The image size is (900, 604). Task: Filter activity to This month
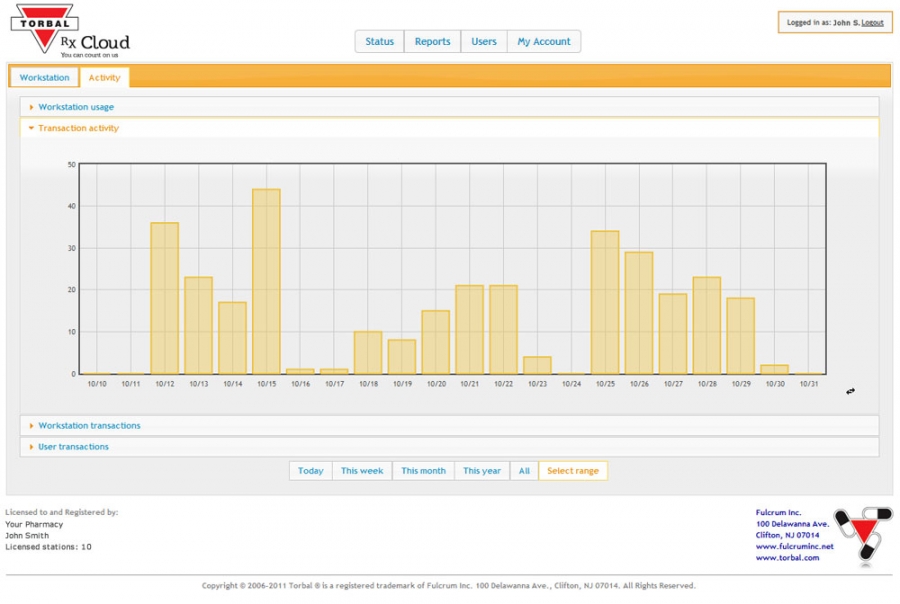(x=424, y=471)
